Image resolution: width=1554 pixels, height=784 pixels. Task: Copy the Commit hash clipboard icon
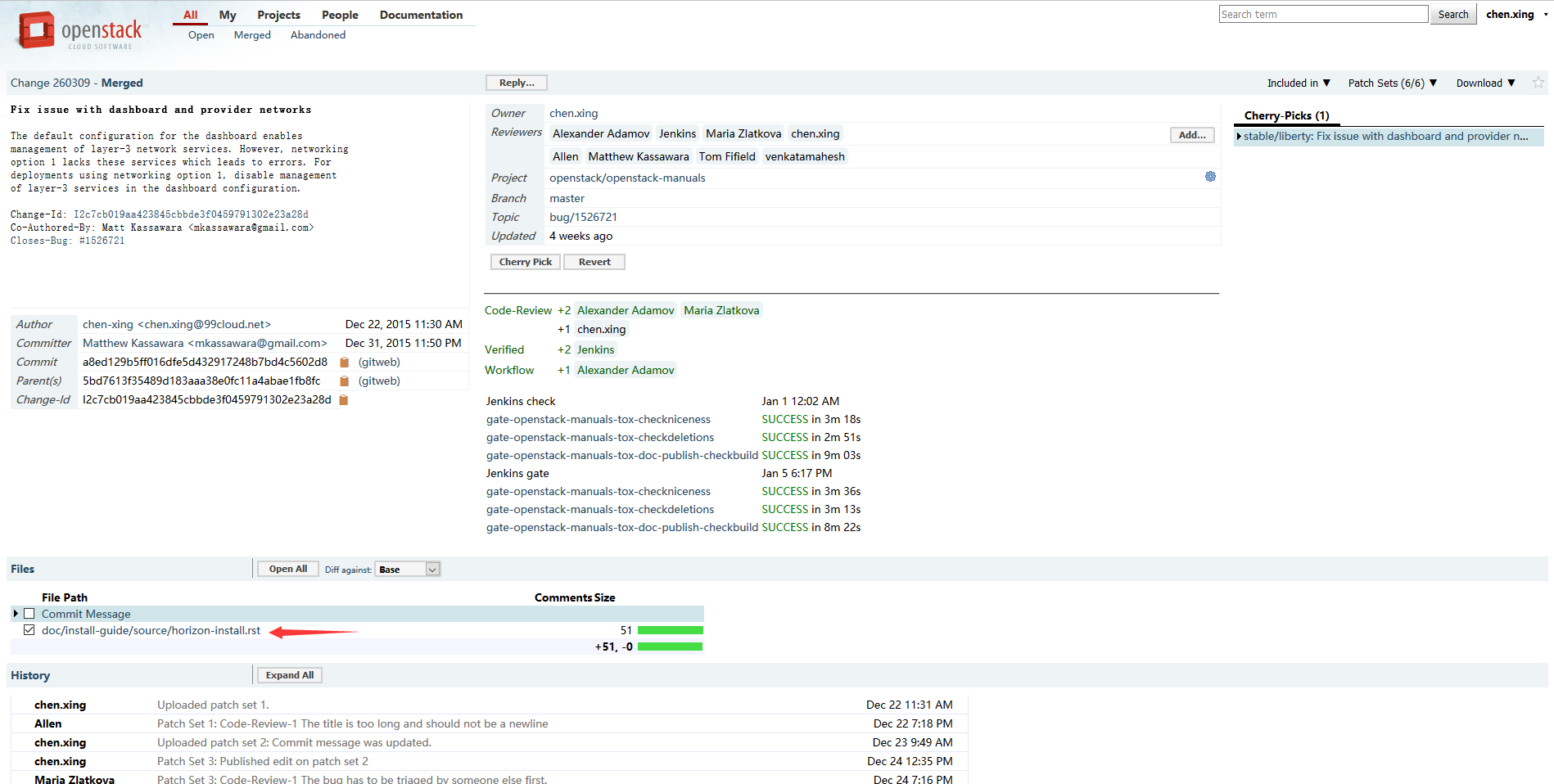[344, 363]
